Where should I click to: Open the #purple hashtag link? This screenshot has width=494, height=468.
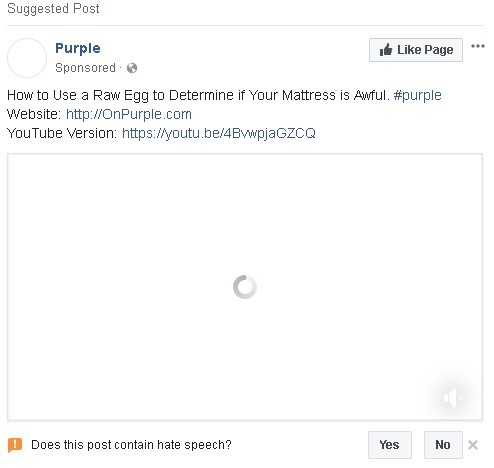[417, 95]
